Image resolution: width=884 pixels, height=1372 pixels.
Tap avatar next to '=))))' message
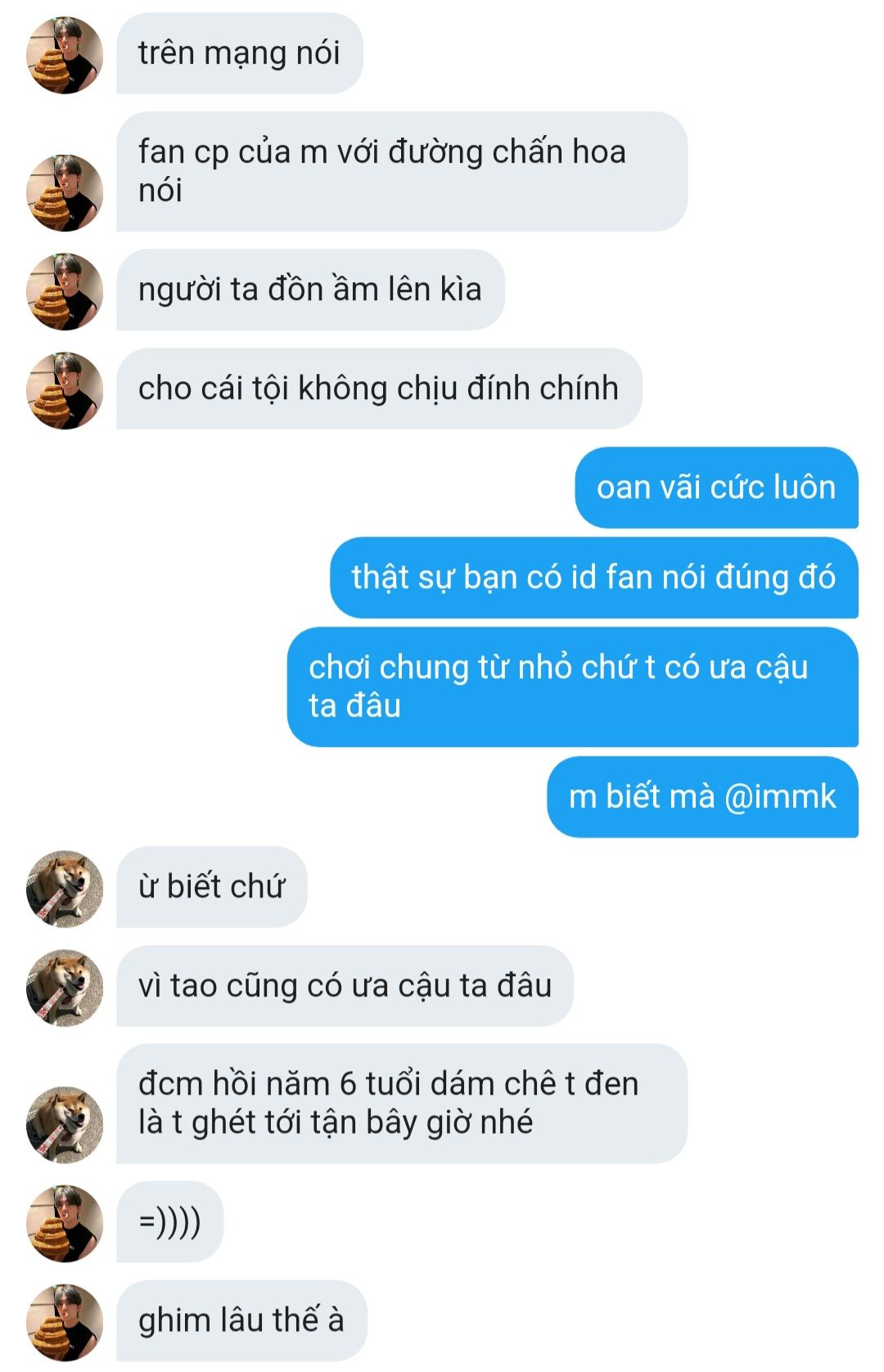click(x=65, y=1223)
